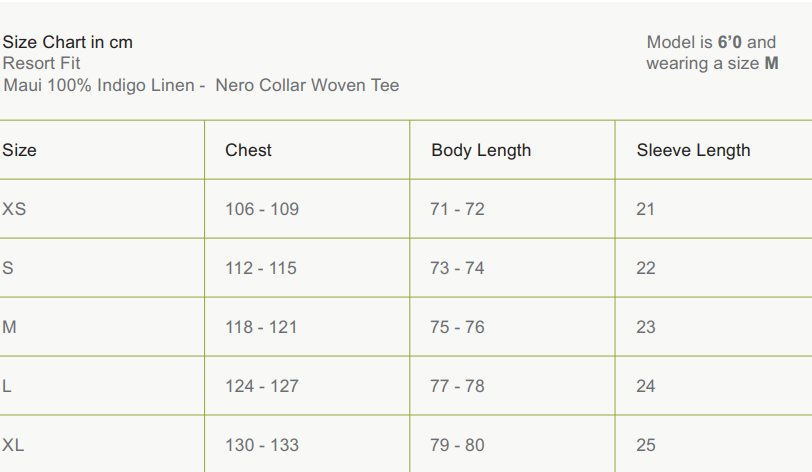Click the Size Chart in cm heading
812x472 pixels.
tap(67, 42)
